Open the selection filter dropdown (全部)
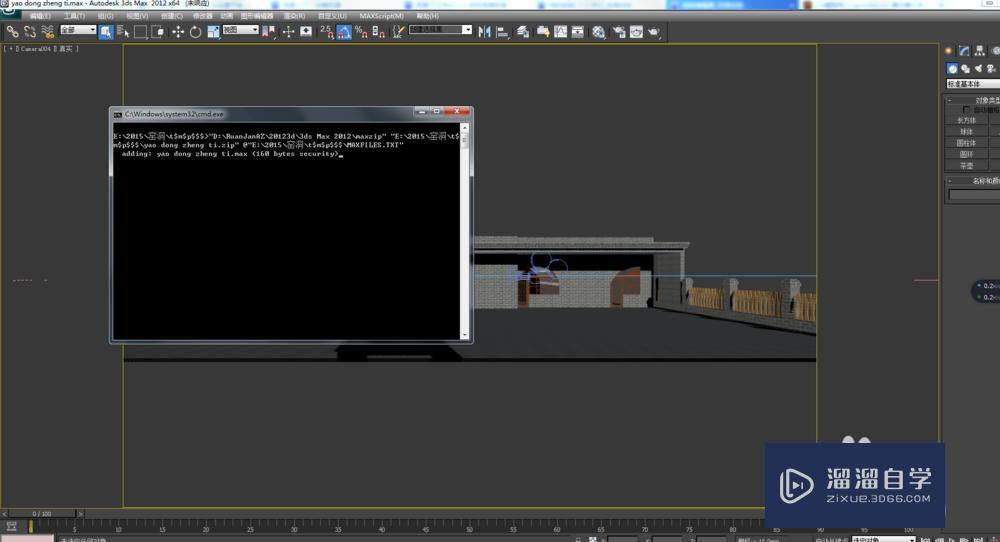The height and width of the screenshot is (542, 1000). point(77,30)
